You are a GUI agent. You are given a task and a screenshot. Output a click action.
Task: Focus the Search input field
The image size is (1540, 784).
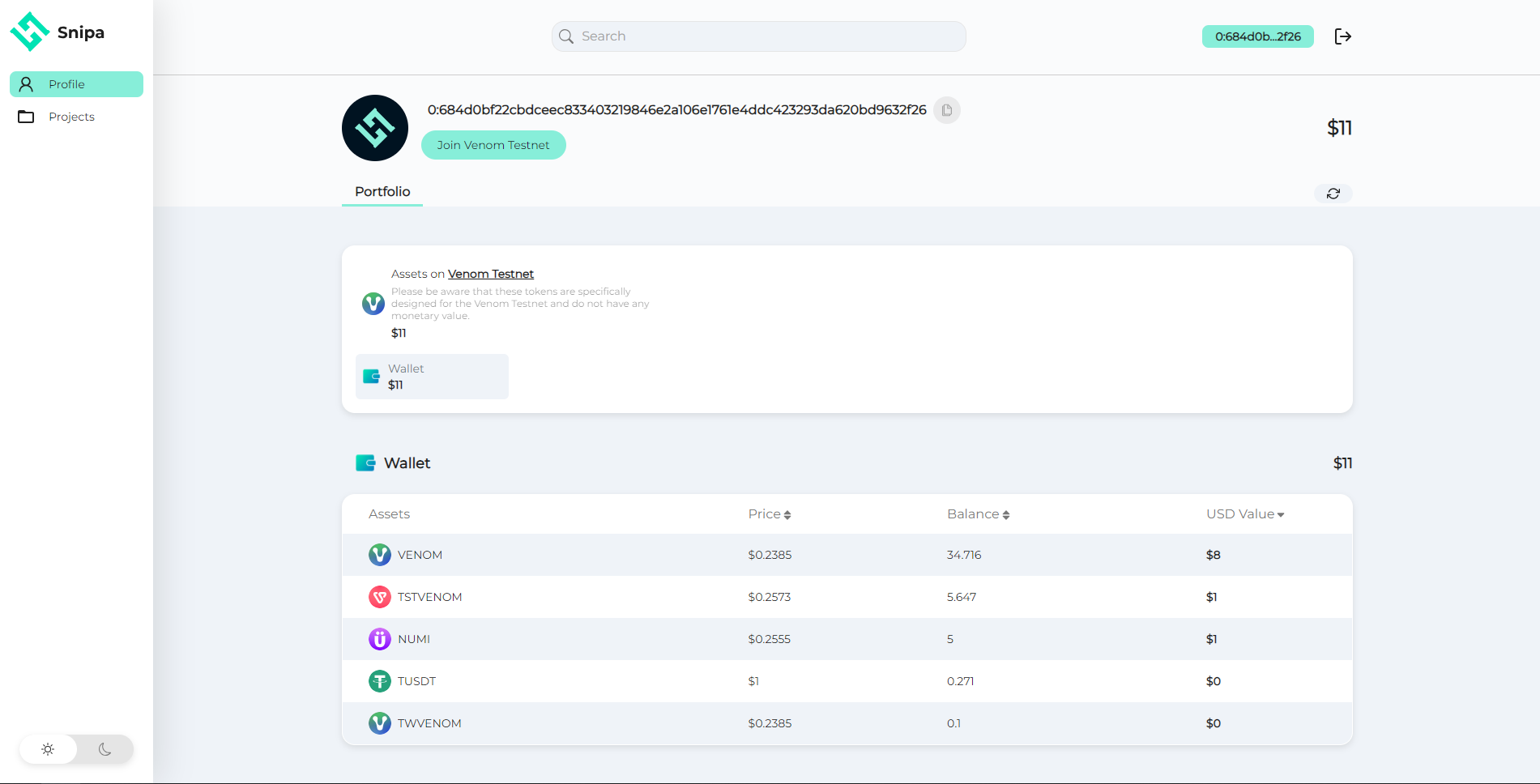pos(759,36)
